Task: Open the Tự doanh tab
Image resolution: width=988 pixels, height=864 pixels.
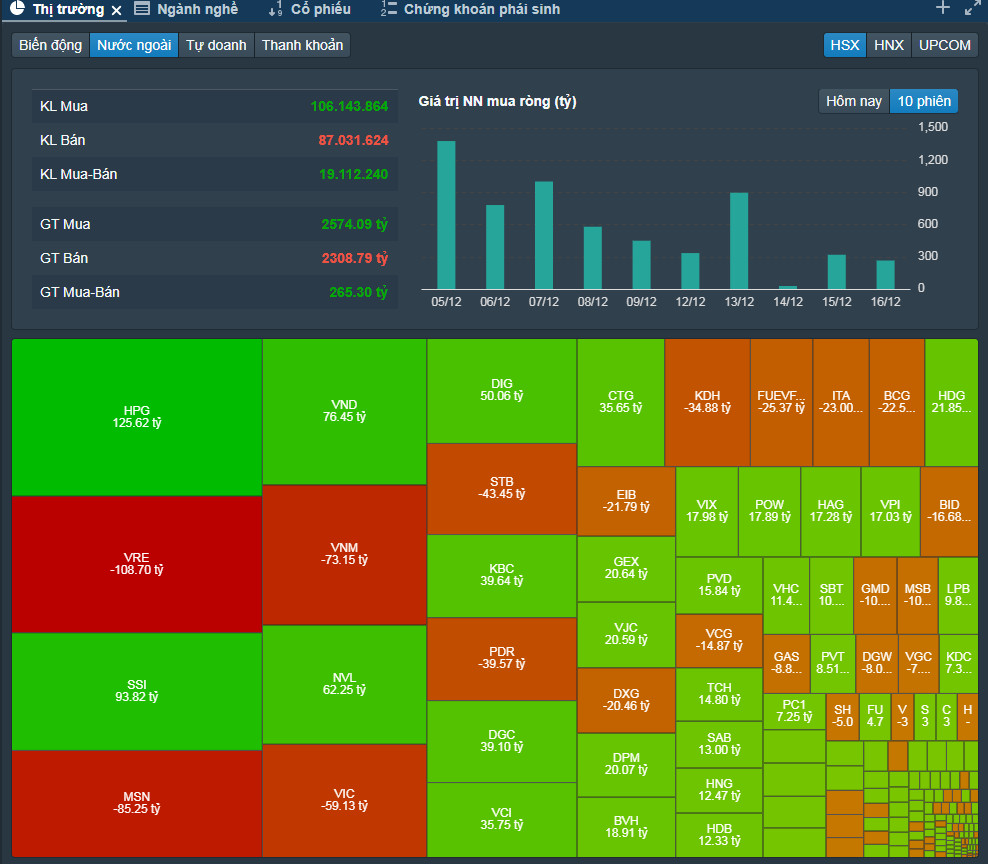Action: (216, 45)
